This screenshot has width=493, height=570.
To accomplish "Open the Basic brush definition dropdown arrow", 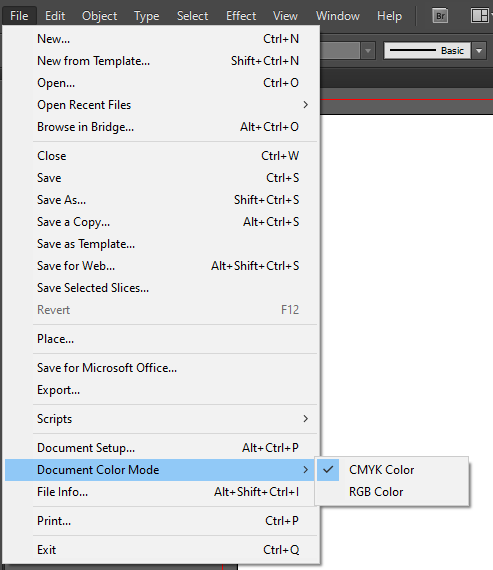I will pos(479,51).
